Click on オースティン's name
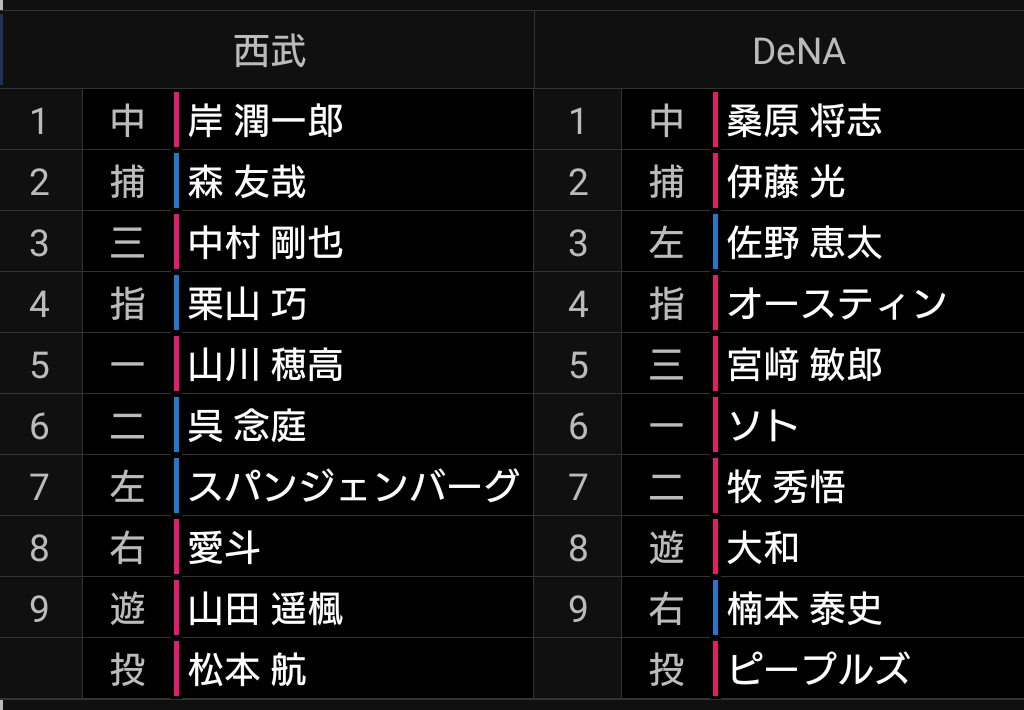Image resolution: width=1024 pixels, height=710 pixels. pyautogui.click(x=837, y=304)
